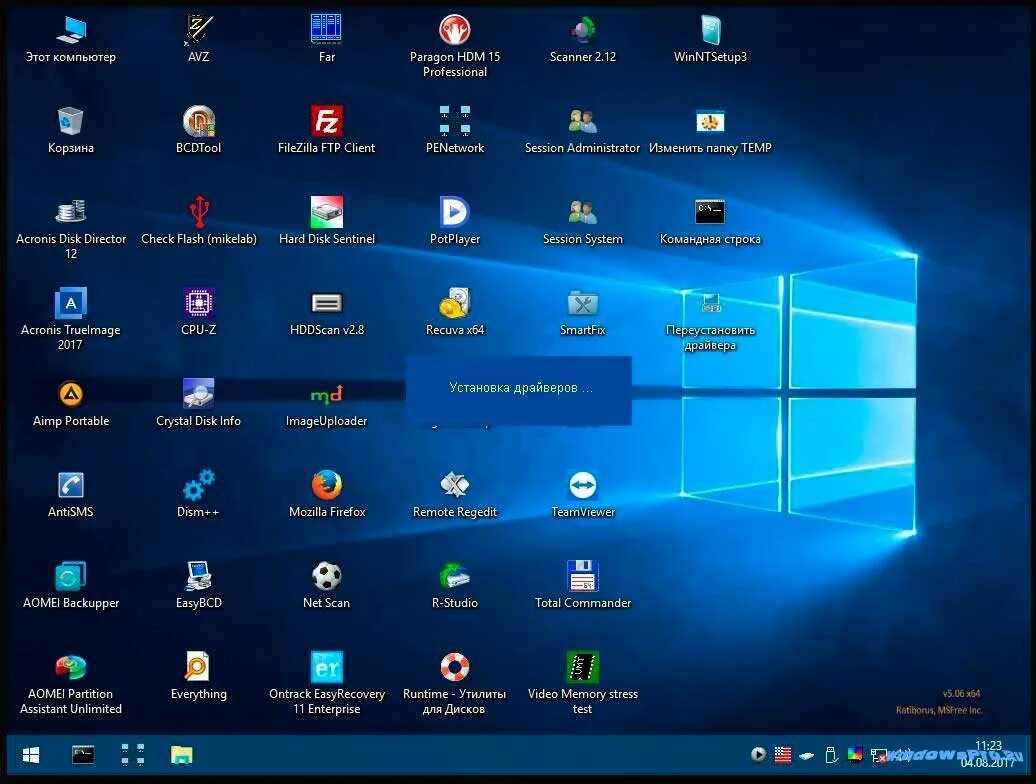Open the Этот компьютер desktop icon
This screenshot has width=1036, height=784.
(x=71, y=40)
